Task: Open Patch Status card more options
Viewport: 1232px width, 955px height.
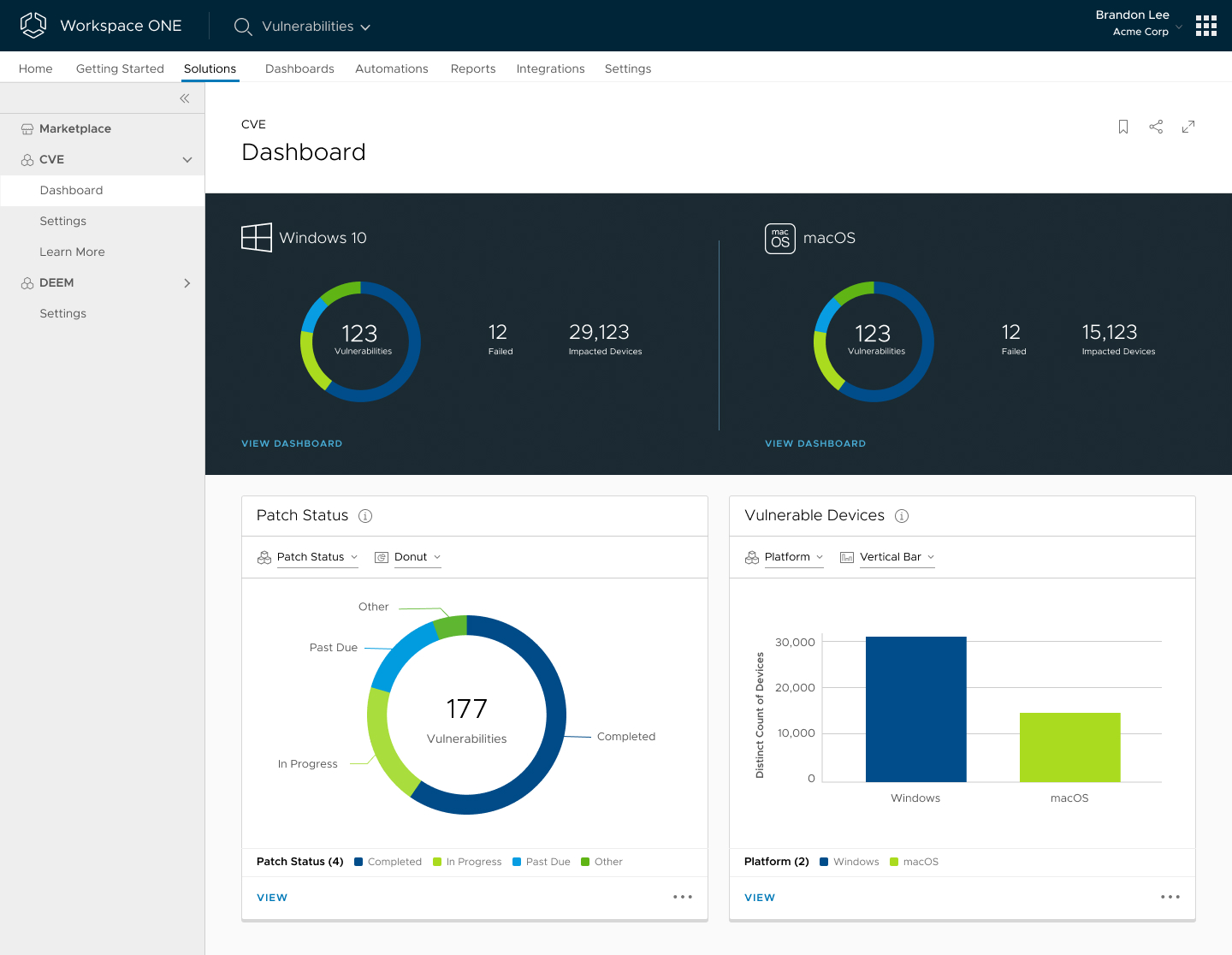Action: [683, 897]
